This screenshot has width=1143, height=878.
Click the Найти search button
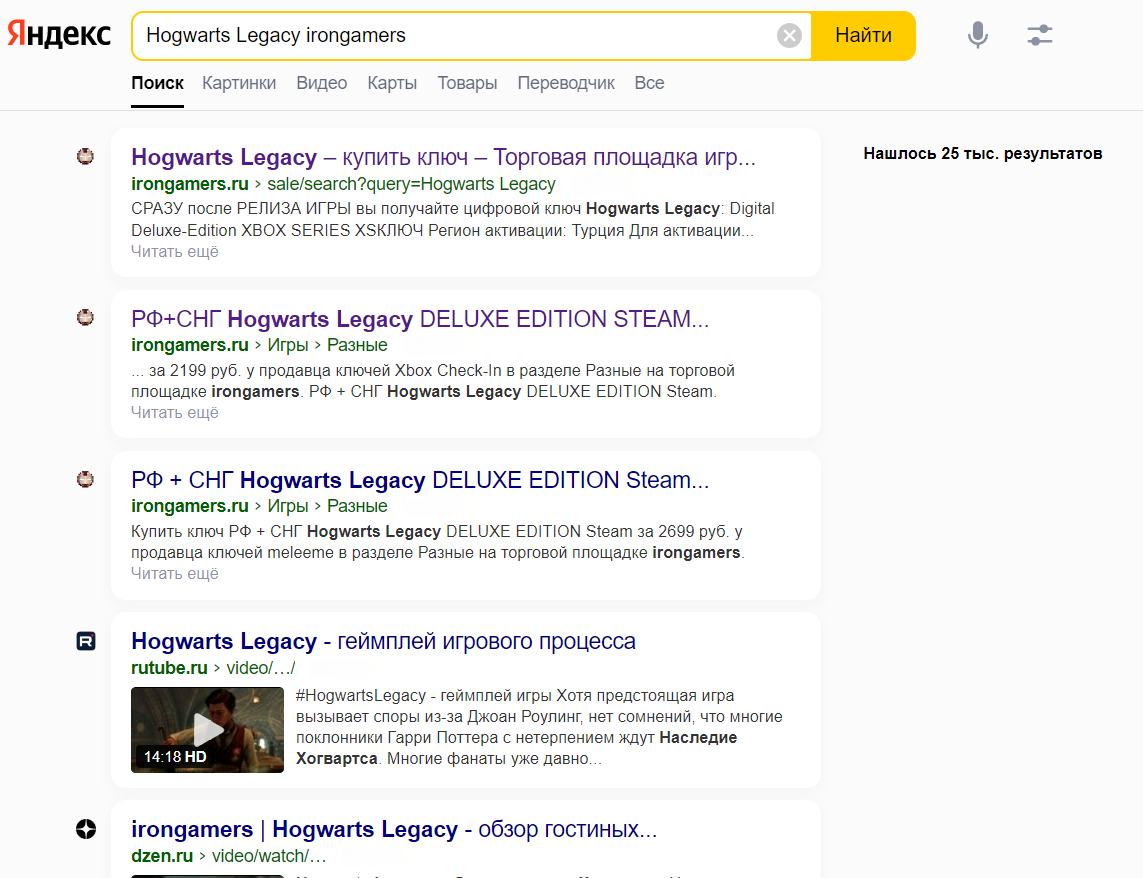point(863,36)
